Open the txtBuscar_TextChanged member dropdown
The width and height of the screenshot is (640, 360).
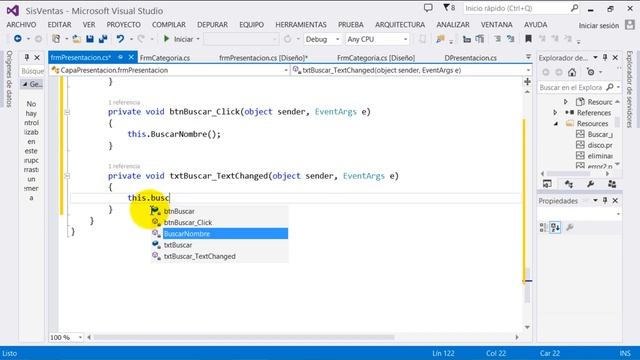click(411, 70)
